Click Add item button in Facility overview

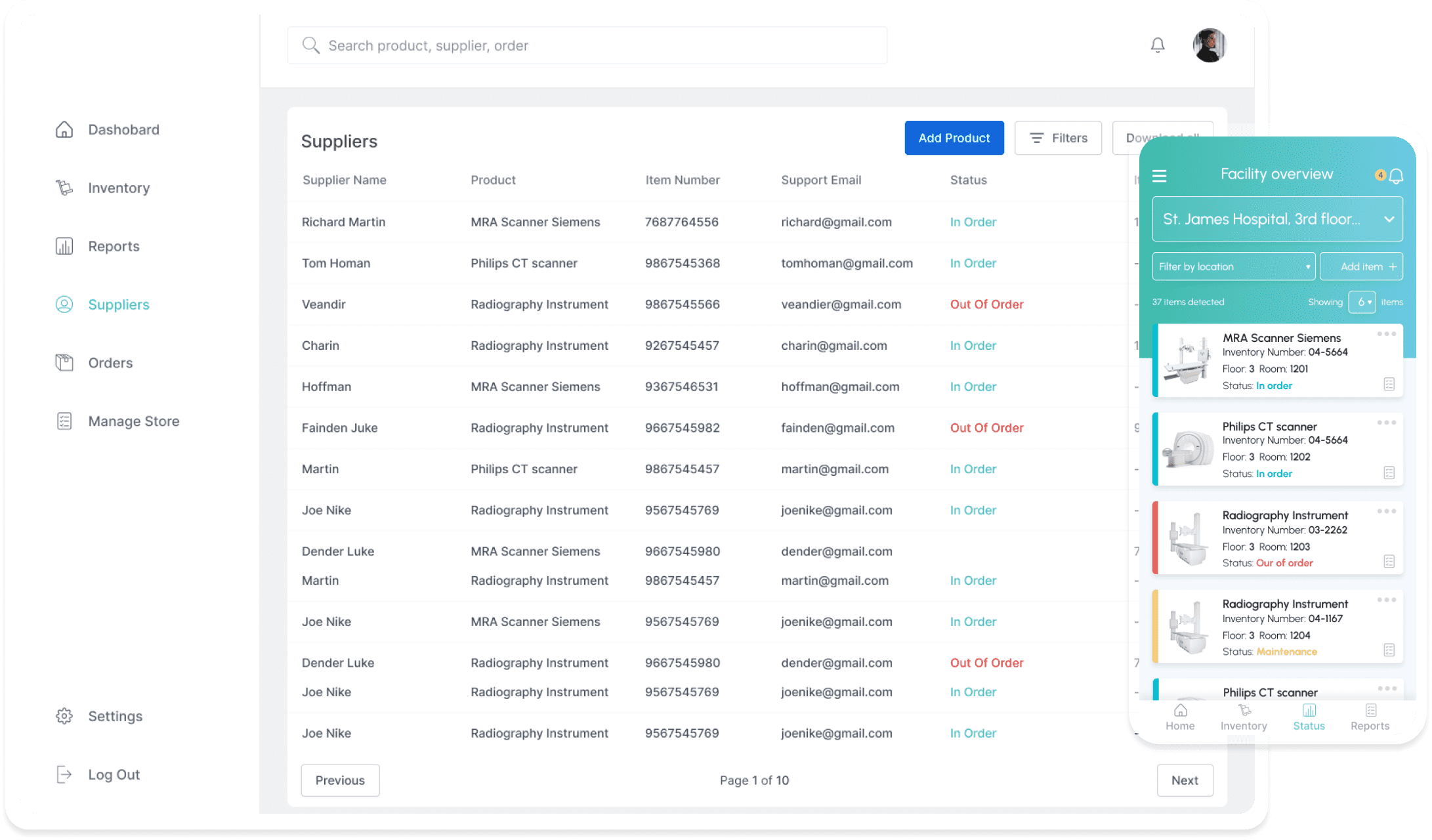1362,266
